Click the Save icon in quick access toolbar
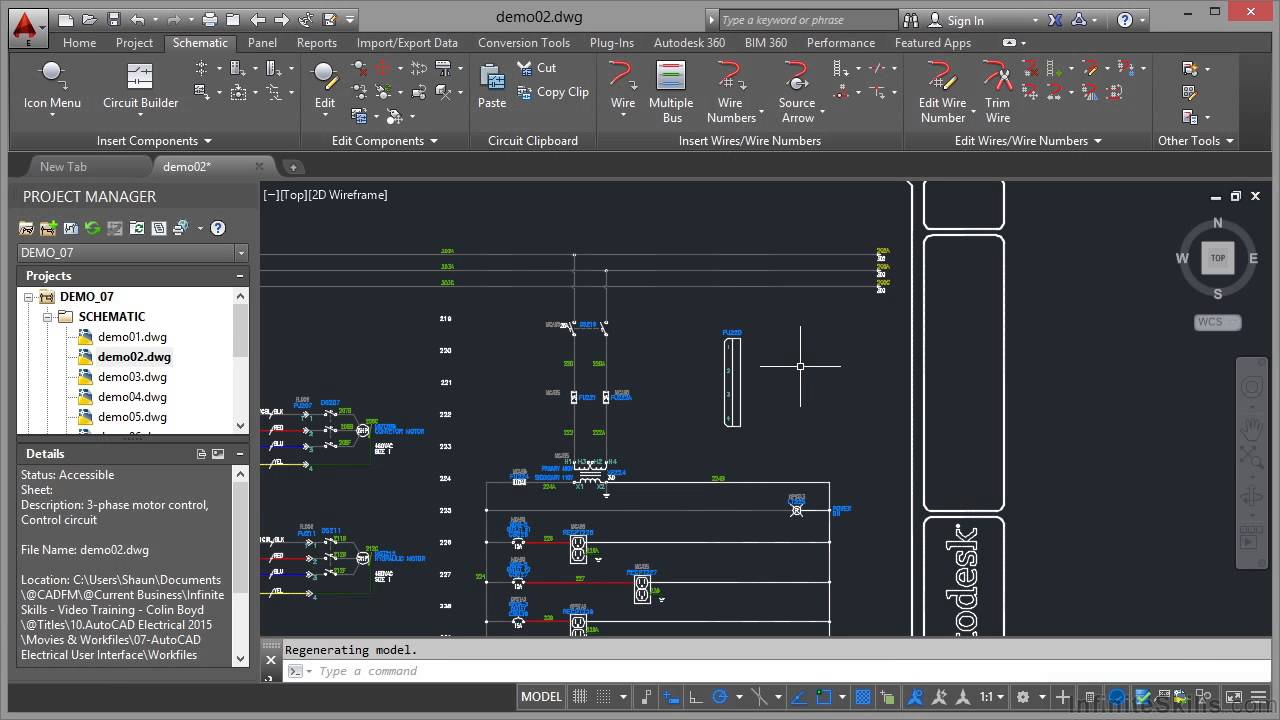This screenshot has height=720, width=1280. [x=113, y=19]
